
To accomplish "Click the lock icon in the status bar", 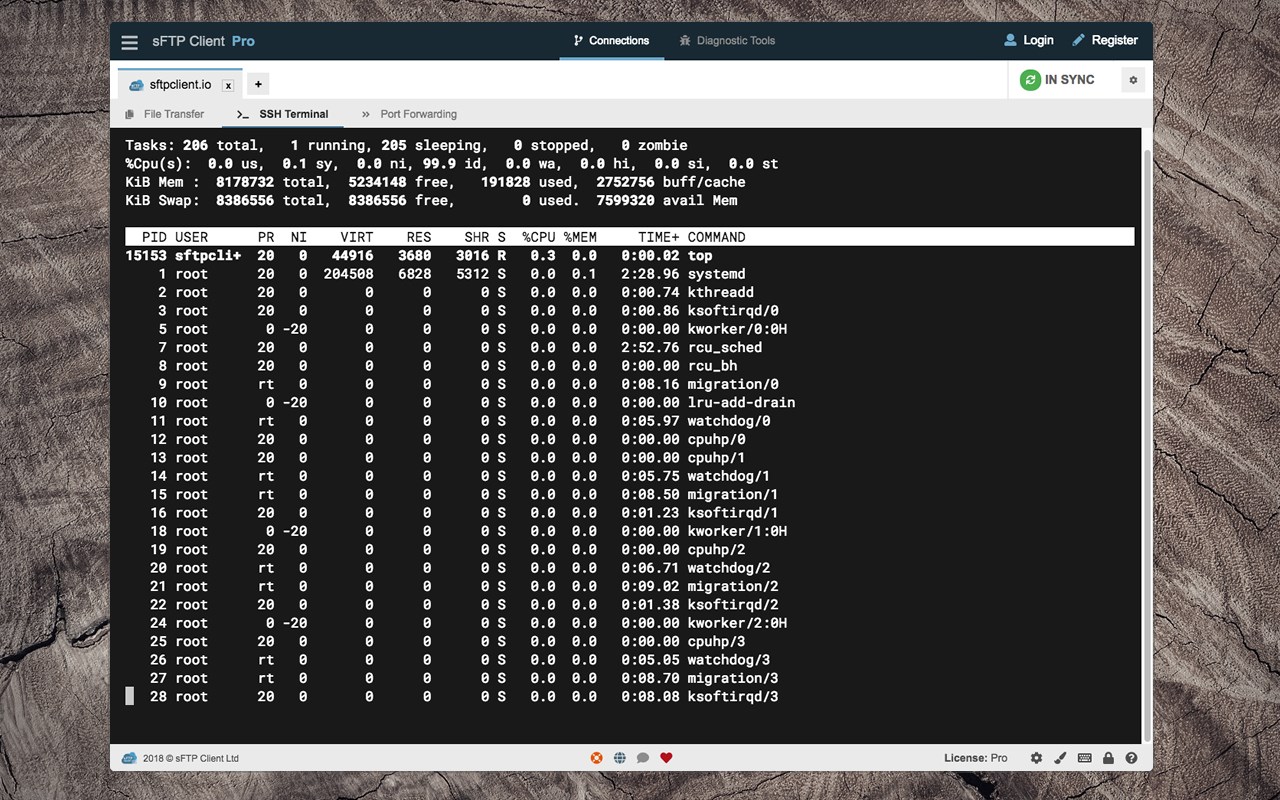I will pyautogui.click(x=1108, y=757).
